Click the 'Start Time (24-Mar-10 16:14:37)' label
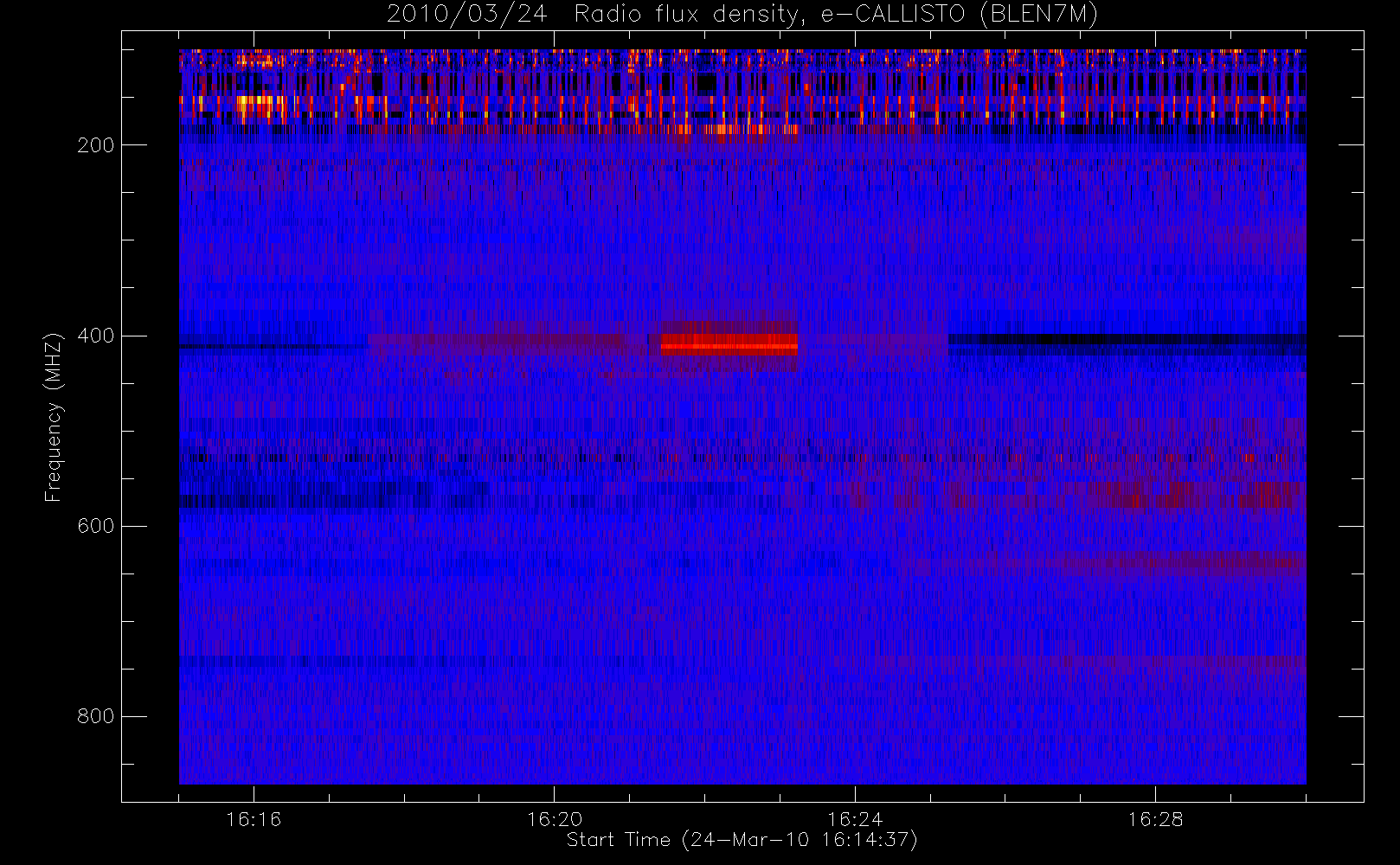1400x865 pixels. tap(742, 840)
